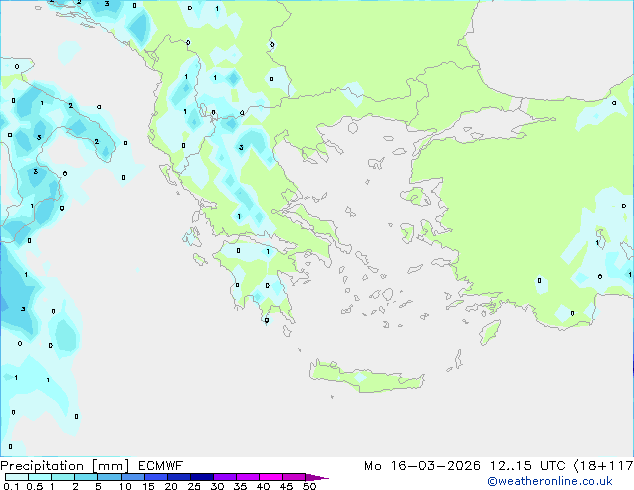The image size is (634, 490).
Task: Click the 'ECMWF' model label
Action: 161,466
